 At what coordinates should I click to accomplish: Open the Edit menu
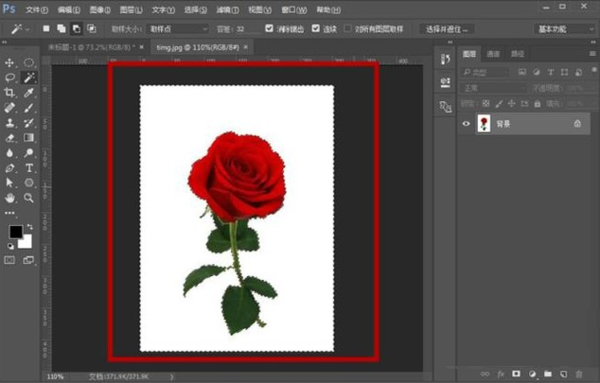tap(68, 10)
